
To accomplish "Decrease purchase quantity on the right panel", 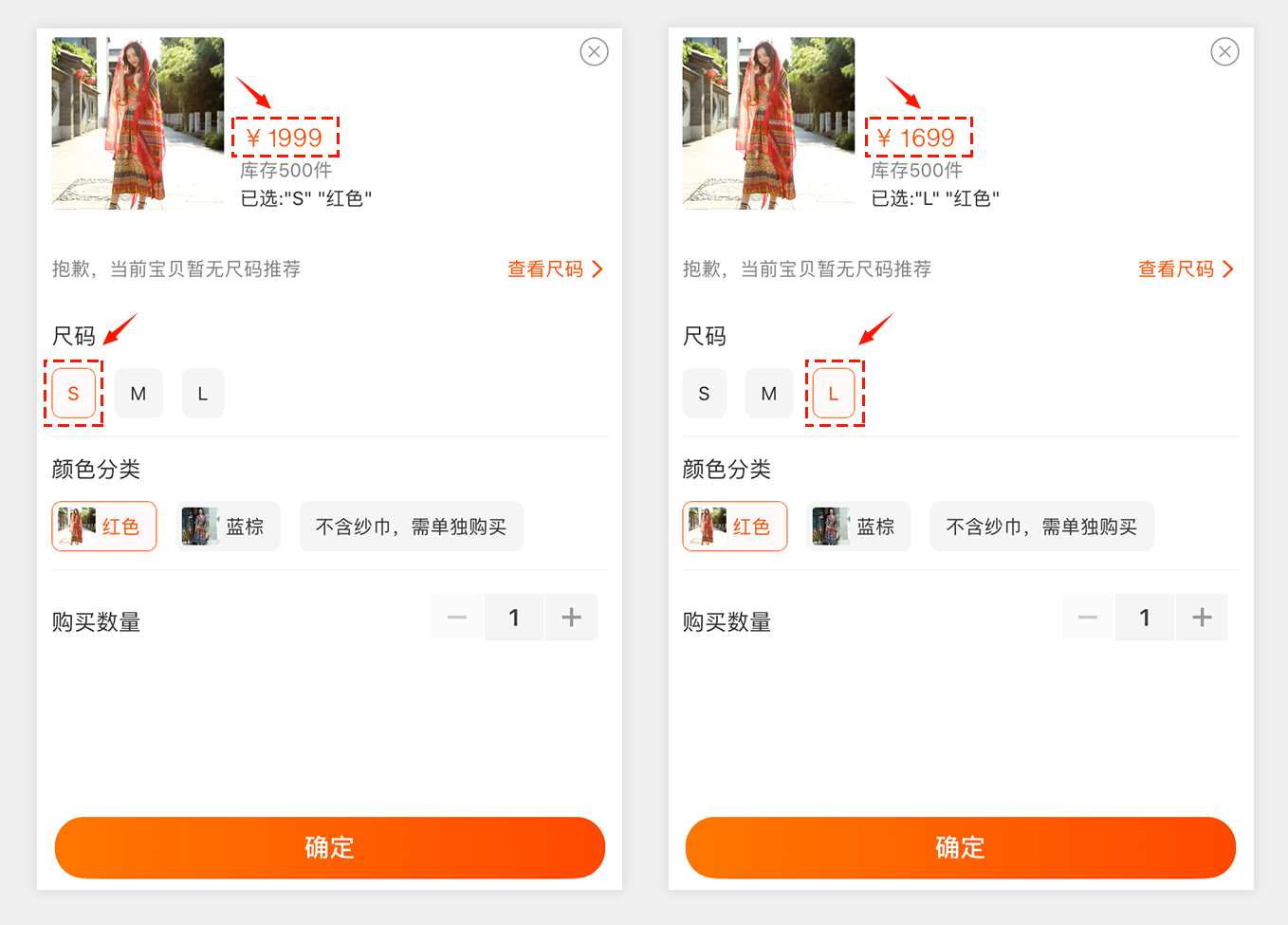I will pyautogui.click(x=1087, y=617).
